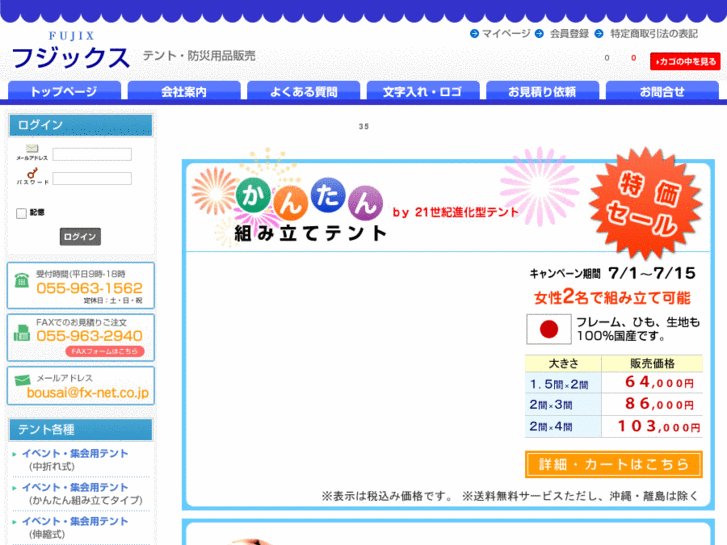
Task: Click the パスワード input field
Action: (x=92, y=178)
